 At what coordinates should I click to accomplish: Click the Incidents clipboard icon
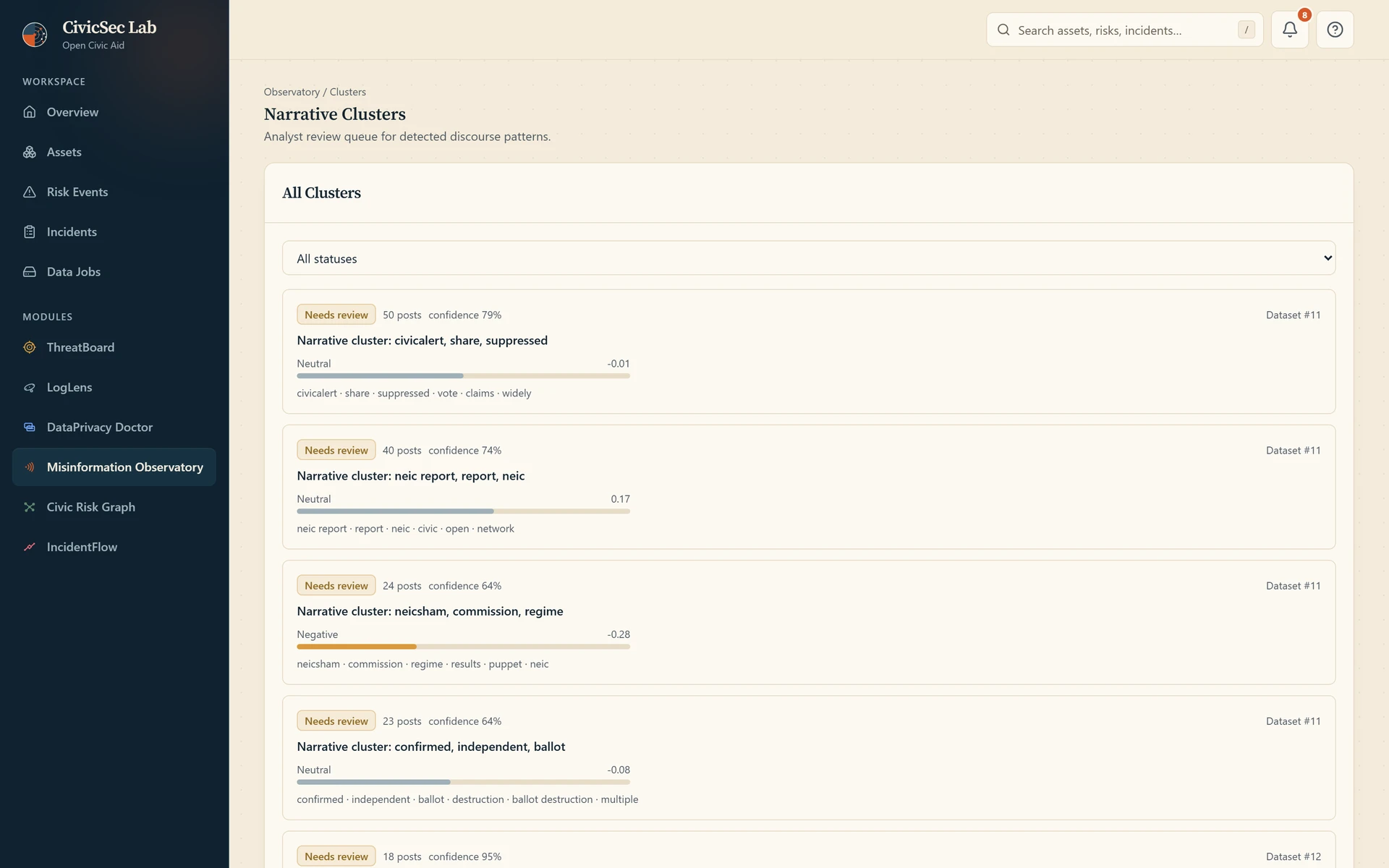(30, 231)
